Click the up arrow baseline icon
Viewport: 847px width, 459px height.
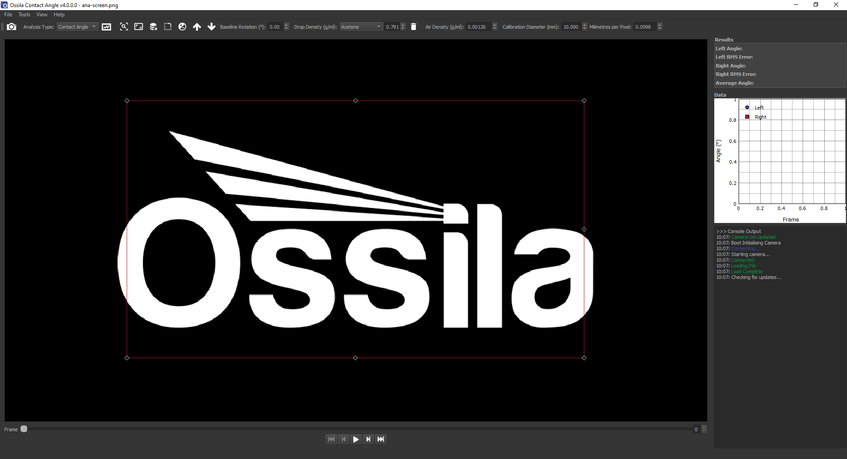[197, 26]
